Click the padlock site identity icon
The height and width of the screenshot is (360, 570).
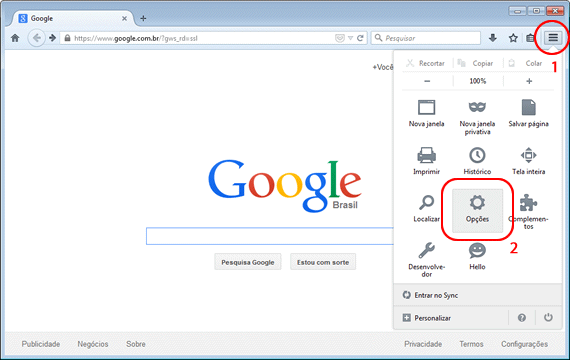point(67,38)
